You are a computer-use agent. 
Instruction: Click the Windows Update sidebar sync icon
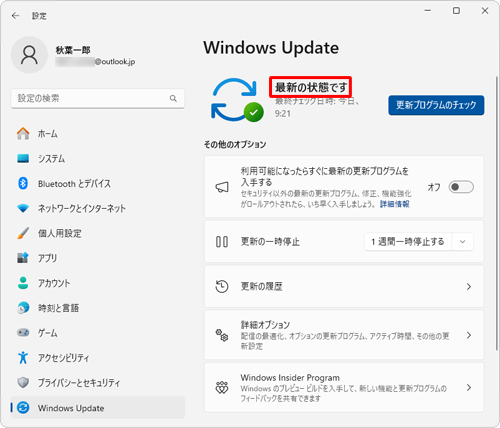click(23, 407)
